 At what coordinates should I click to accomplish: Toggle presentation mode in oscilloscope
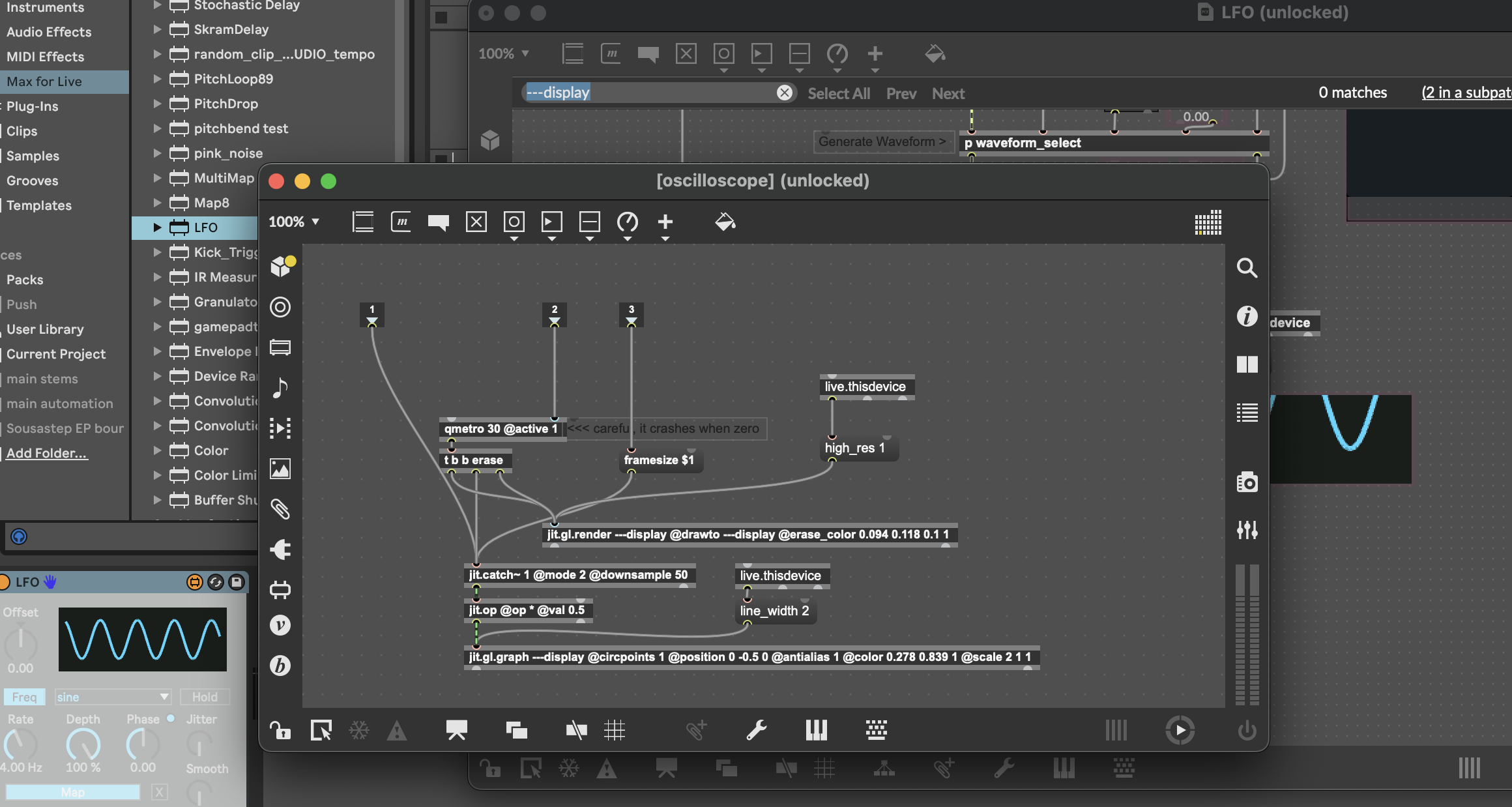(x=456, y=730)
